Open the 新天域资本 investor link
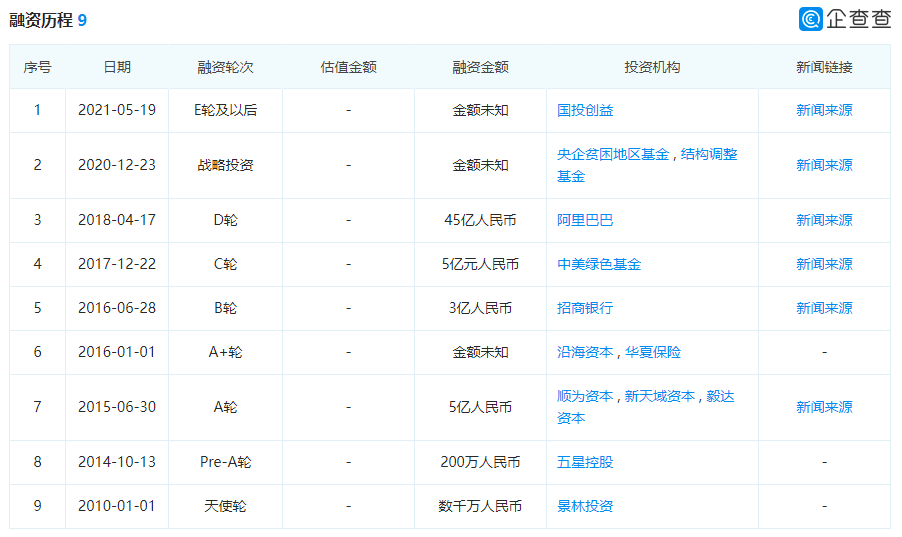The height and width of the screenshot is (537, 902). coord(660,396)
